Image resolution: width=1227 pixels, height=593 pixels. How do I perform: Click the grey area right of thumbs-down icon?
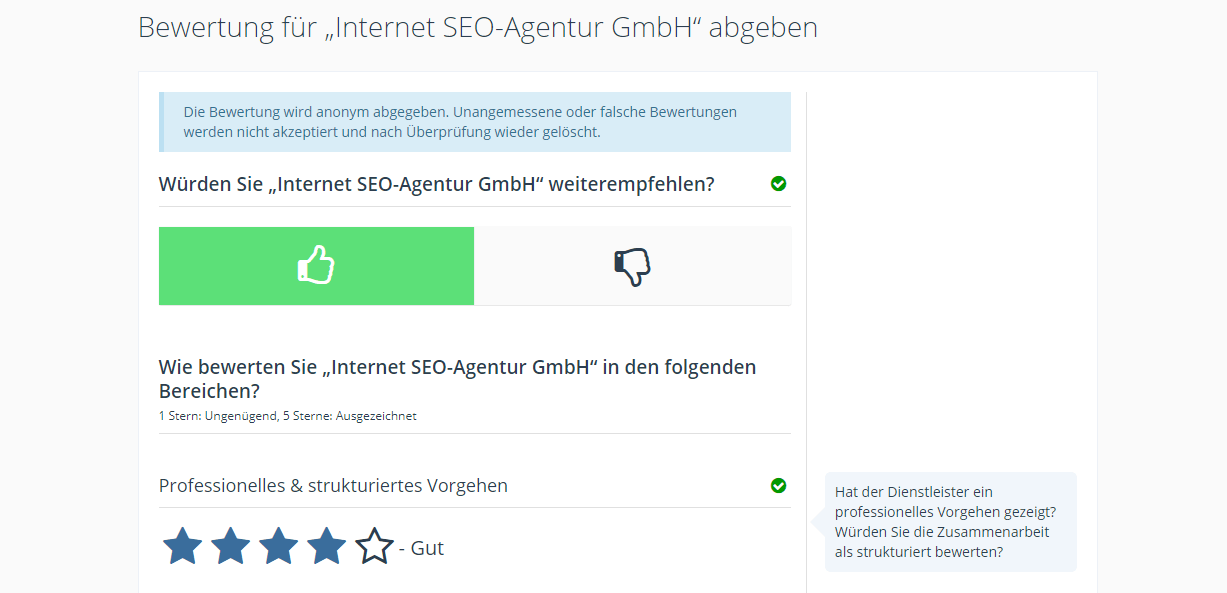(x=730, y=266)
